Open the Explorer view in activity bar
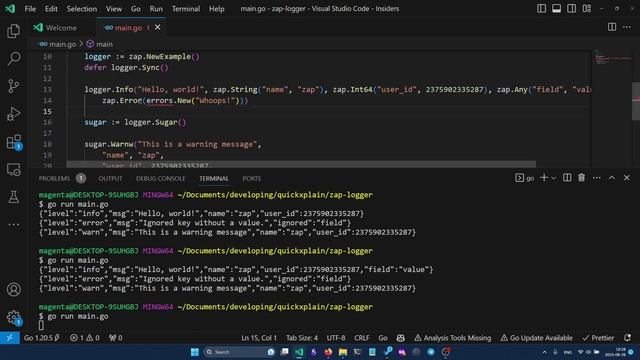This screenshot has height=360, width=640. tap(13, 31)
